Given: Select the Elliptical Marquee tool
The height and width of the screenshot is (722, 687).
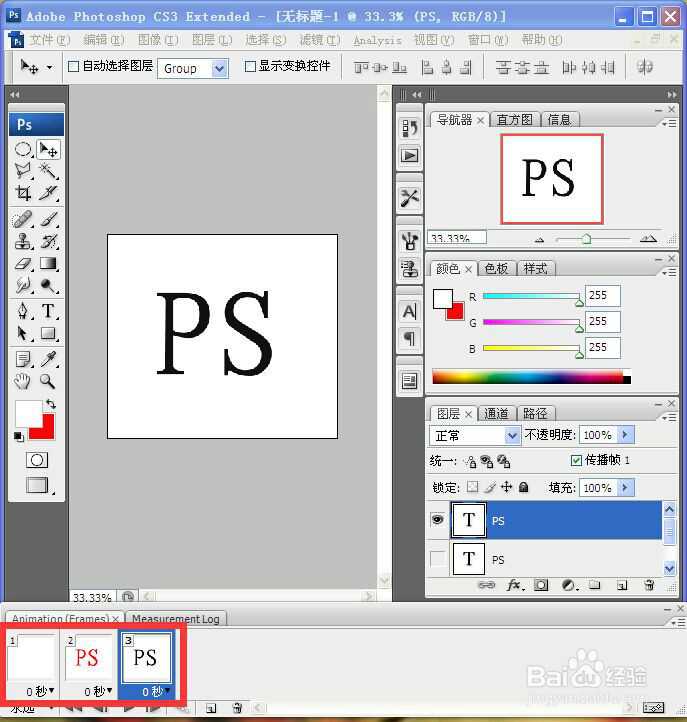Looking at the screenshot, I should (23, 149).
